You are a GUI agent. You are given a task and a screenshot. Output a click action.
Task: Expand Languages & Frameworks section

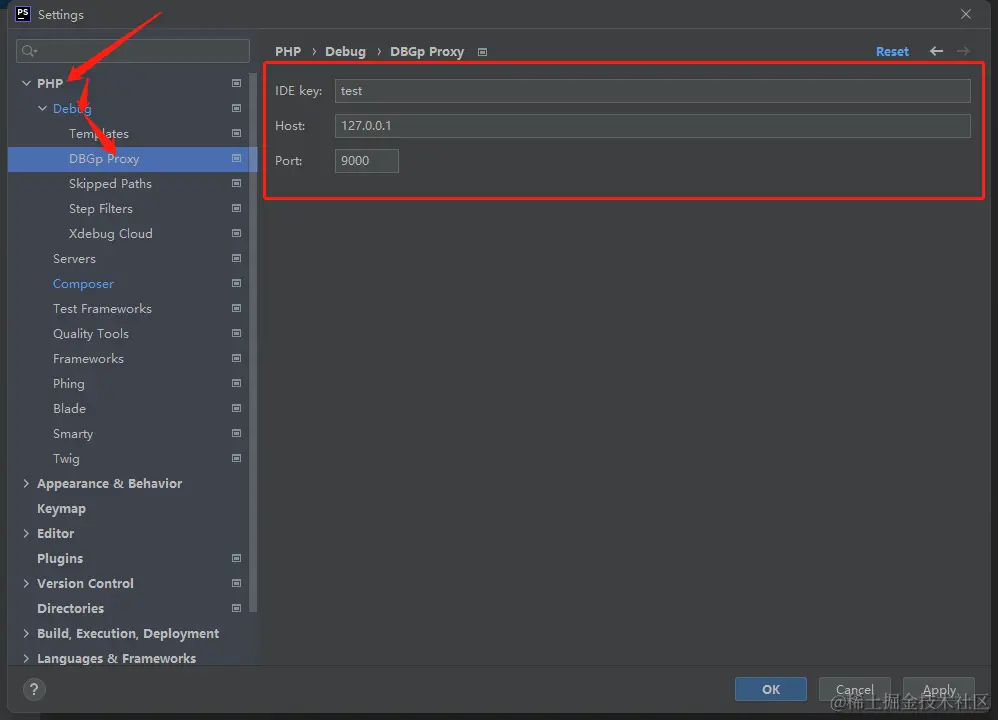[26, 658]
